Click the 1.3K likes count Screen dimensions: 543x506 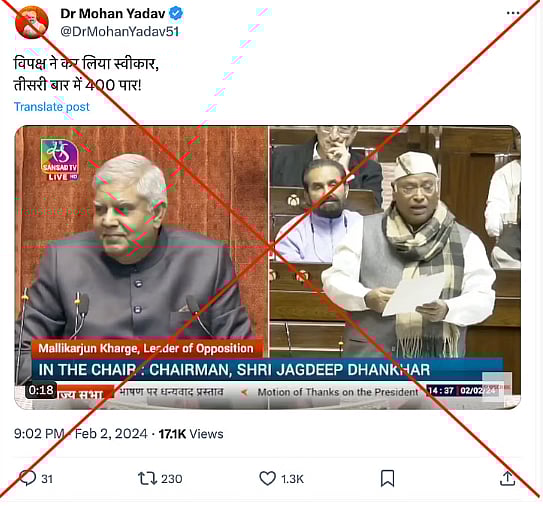292,479
